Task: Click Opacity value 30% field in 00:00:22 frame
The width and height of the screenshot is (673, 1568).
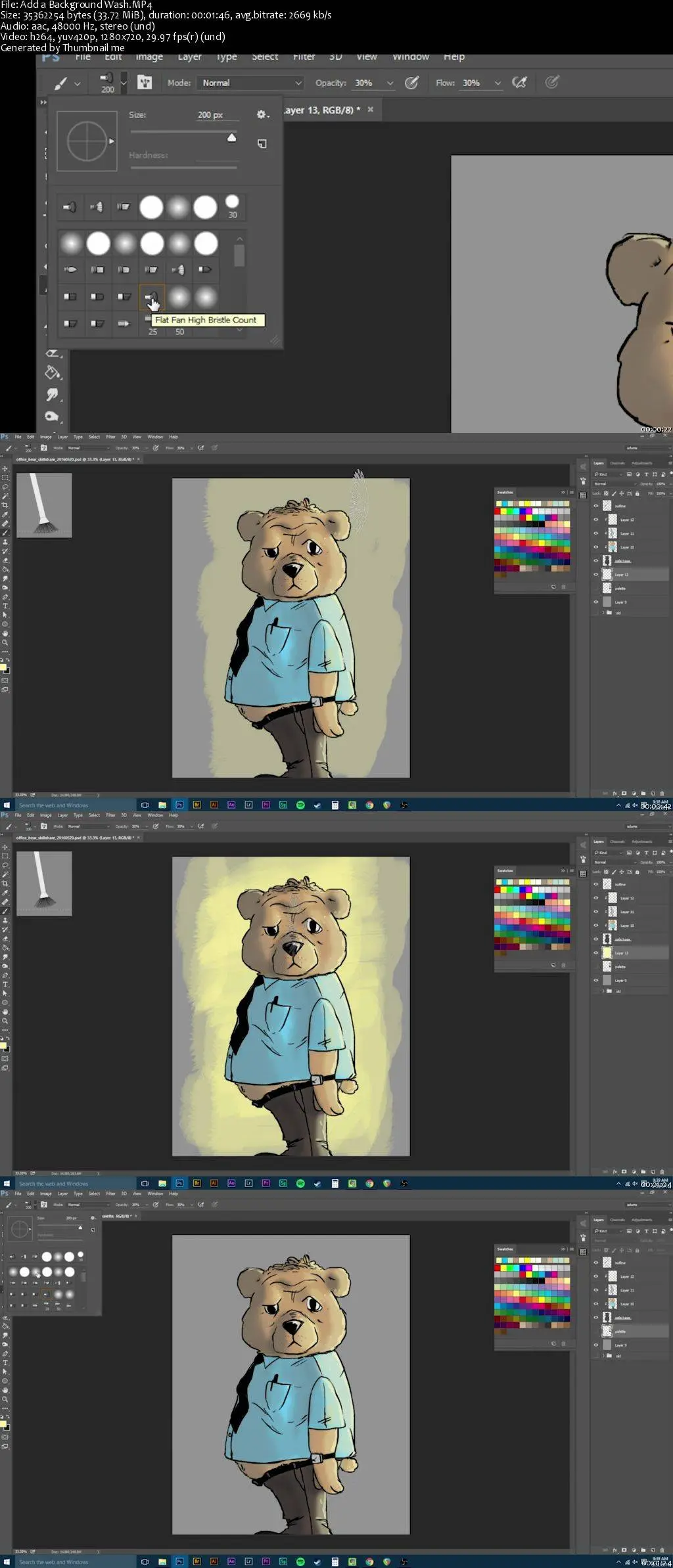Action: pyautogui.click(x=365, y=83)
